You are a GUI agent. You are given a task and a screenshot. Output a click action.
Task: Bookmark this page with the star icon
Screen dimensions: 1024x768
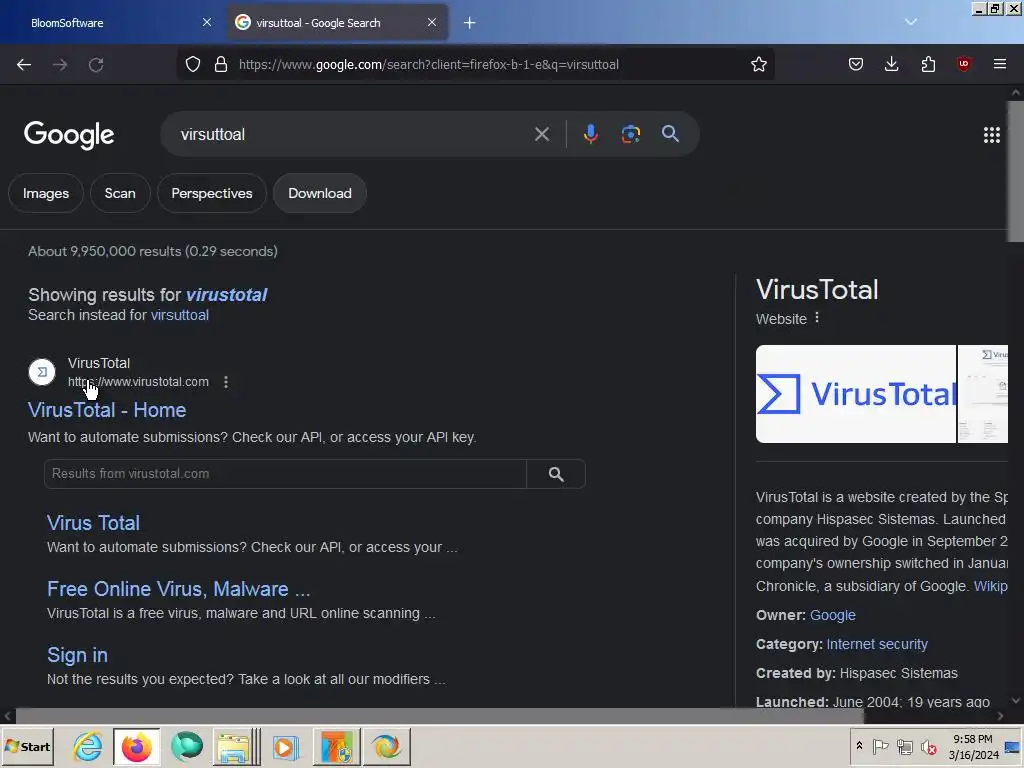[x=758, y=64]
